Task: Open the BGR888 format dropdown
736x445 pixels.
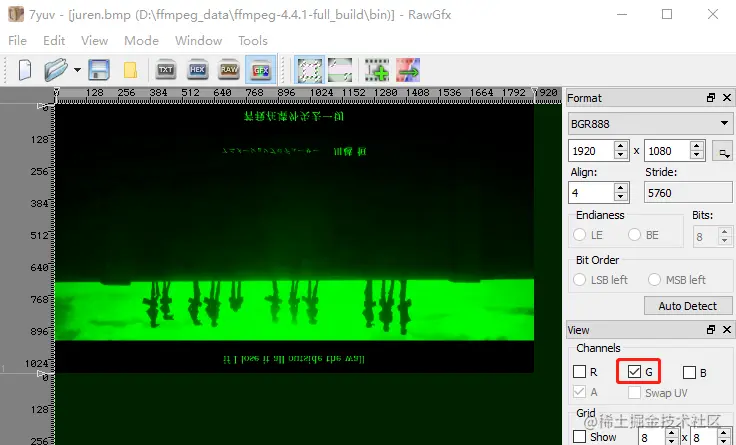Action: (x=650, y=124)
